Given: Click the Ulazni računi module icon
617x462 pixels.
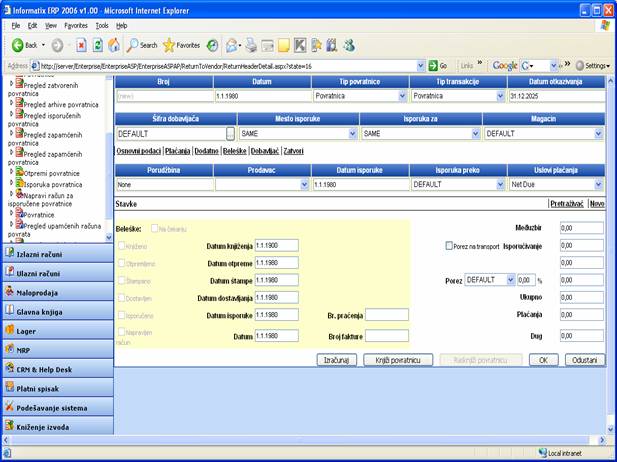Looking at the screenshot, I should pyautogui.click(x=9, y=272).
